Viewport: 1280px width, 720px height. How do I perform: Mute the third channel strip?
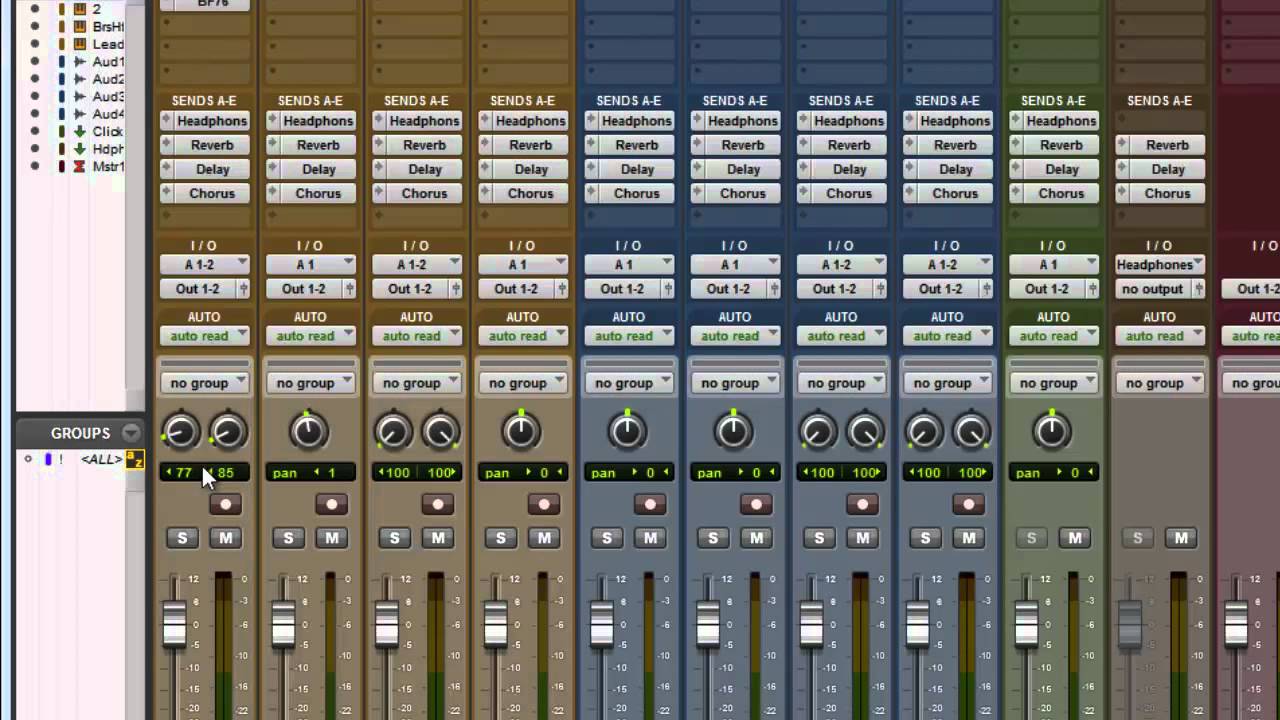pos(438,538)
